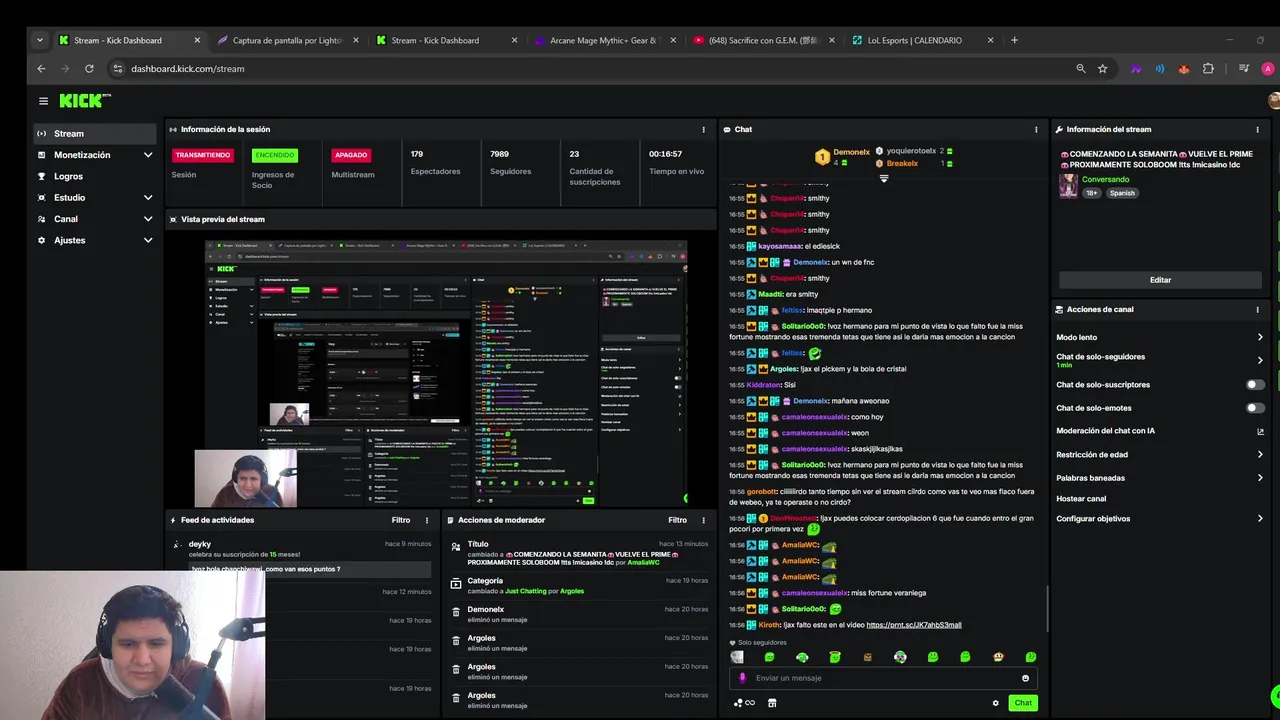Open the tab search dropdown arrow
The width and height of the screenshot is (1280, 720).
pos(39,40)
